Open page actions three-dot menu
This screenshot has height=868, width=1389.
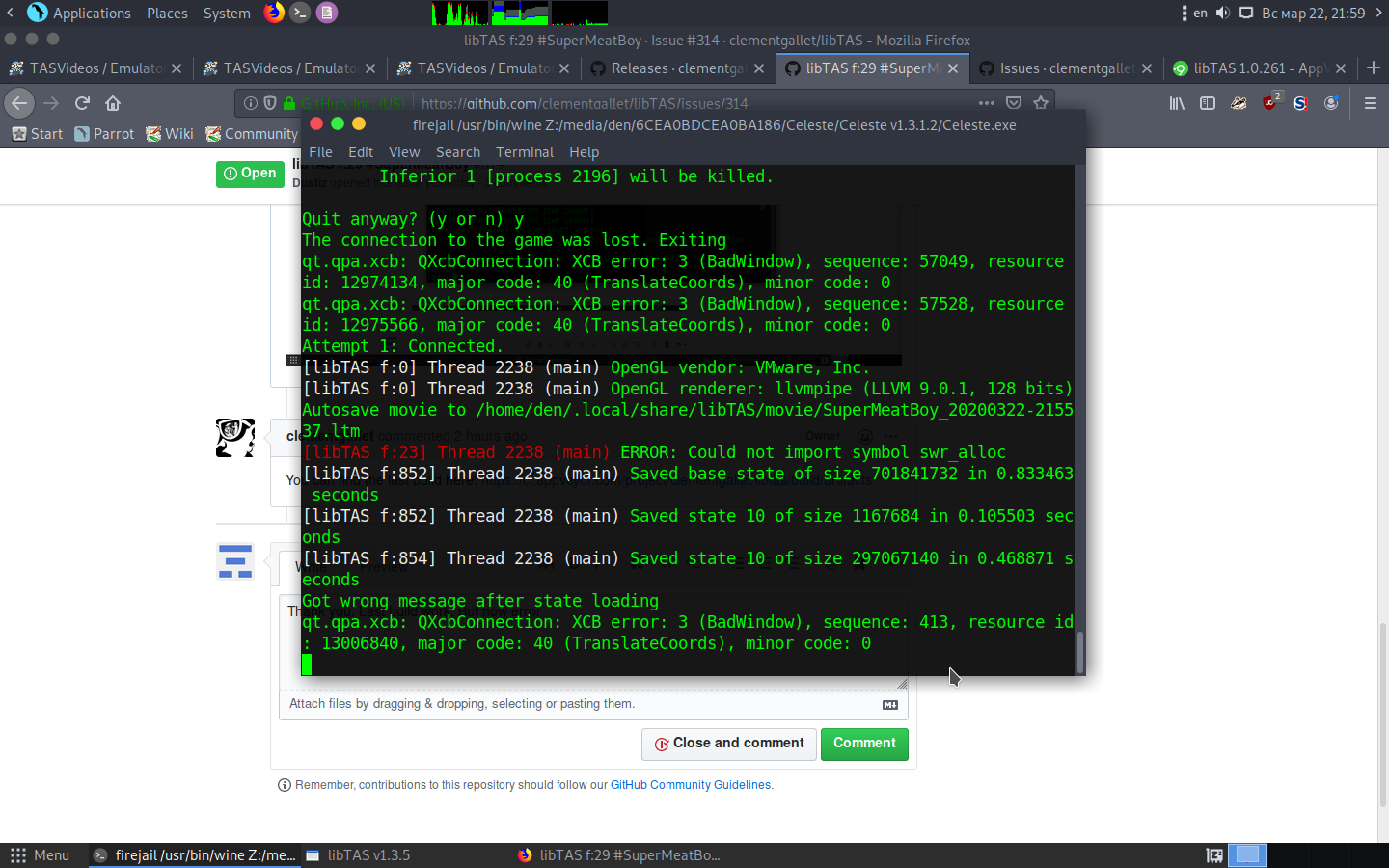pyautogui.click(x=986, y=103)
